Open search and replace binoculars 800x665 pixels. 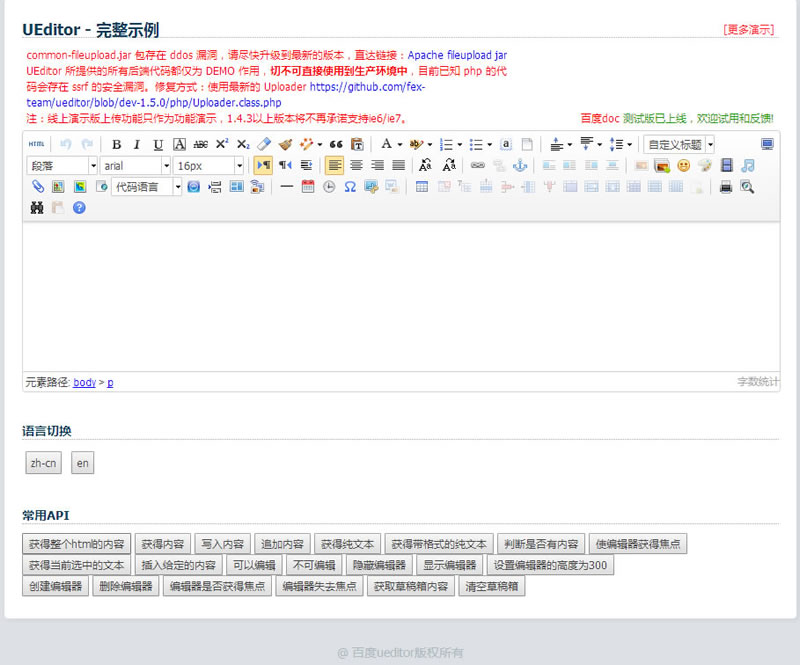(x=37, y=208)
